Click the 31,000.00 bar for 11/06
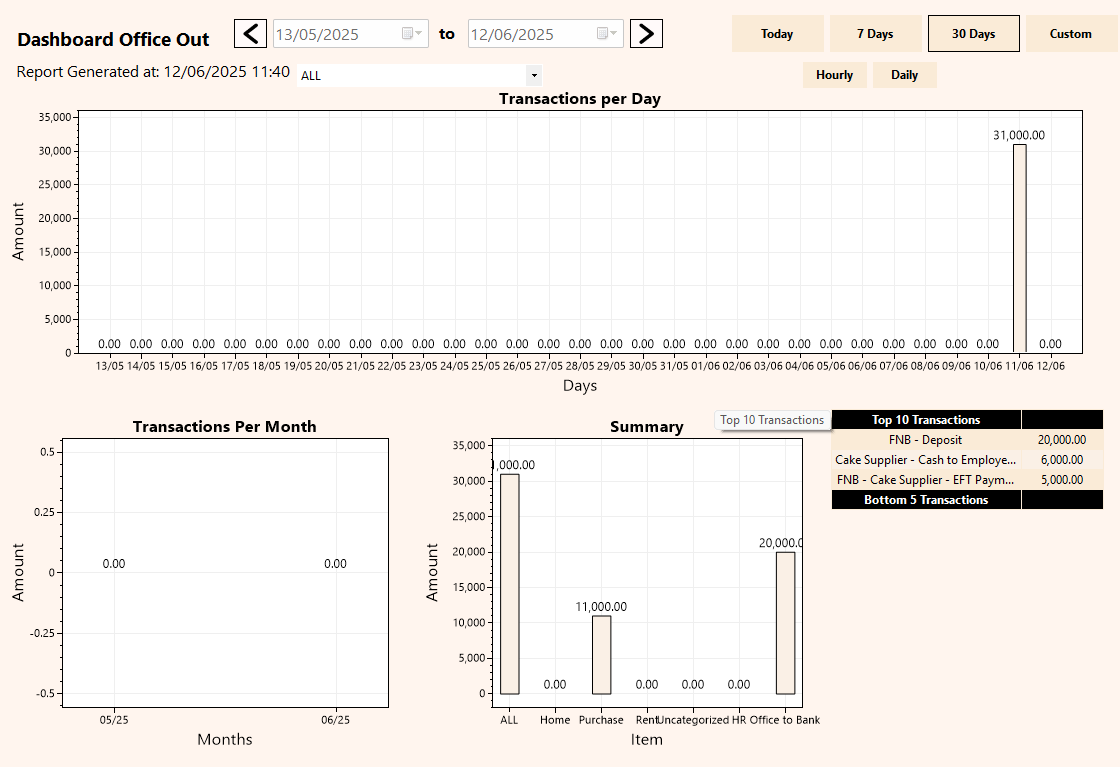Screen dimensions: 1120x767 point(1019,249)
